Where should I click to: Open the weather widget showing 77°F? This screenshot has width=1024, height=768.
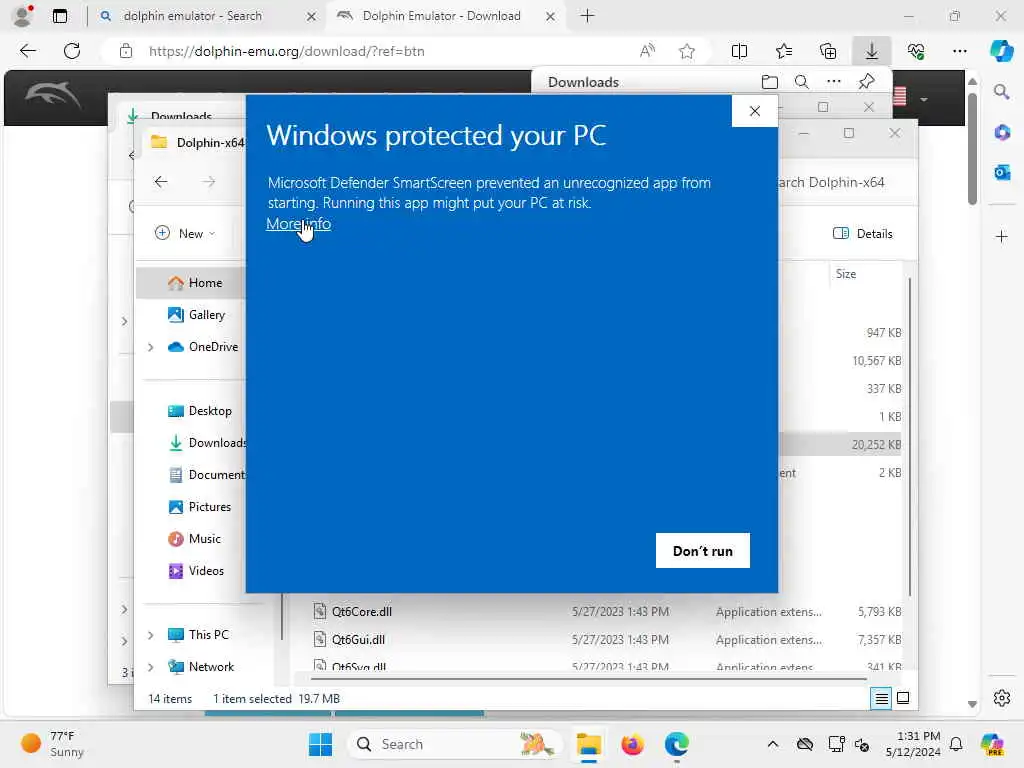click(x=52, y=744)
